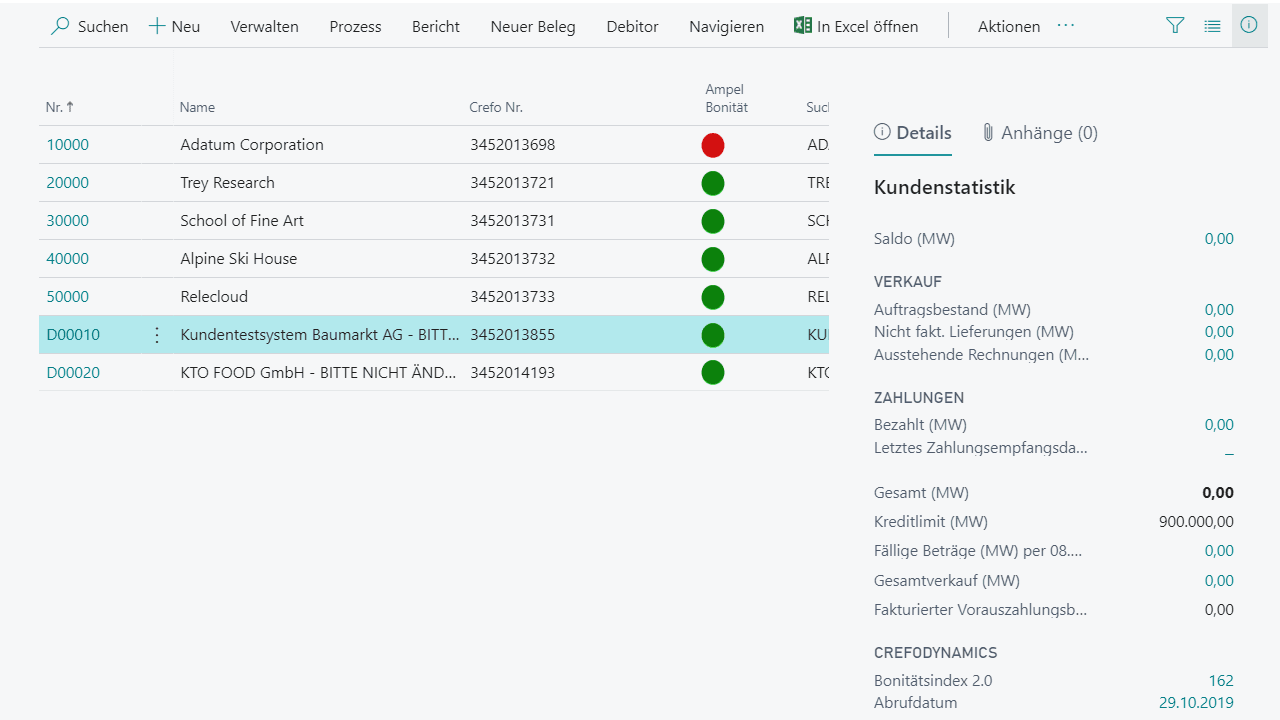Click green Ampel indicator for Relecloud
The image size is (1280, 720).
tap(713, 297)
